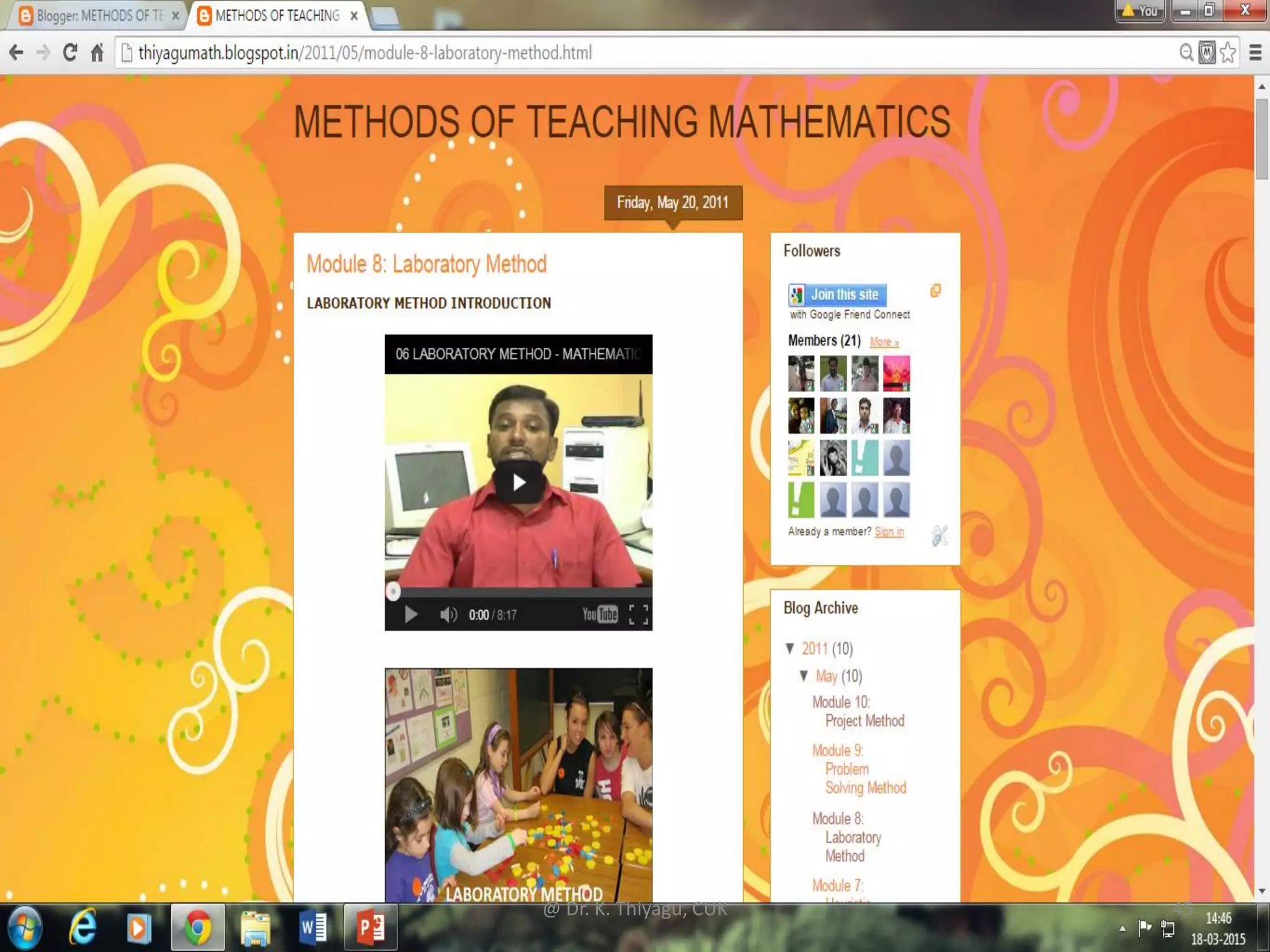Click the Action Center flag in system tray
This screenshot has height=952, width=1270.
tap(1145, 928)
